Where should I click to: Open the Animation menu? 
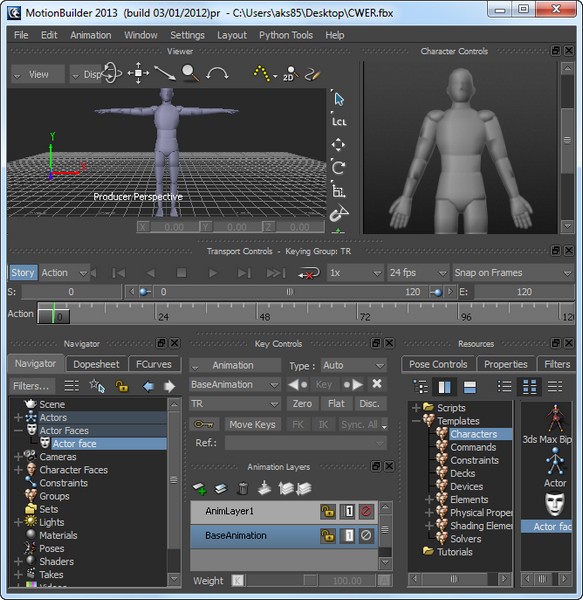[x=91, y=35]
